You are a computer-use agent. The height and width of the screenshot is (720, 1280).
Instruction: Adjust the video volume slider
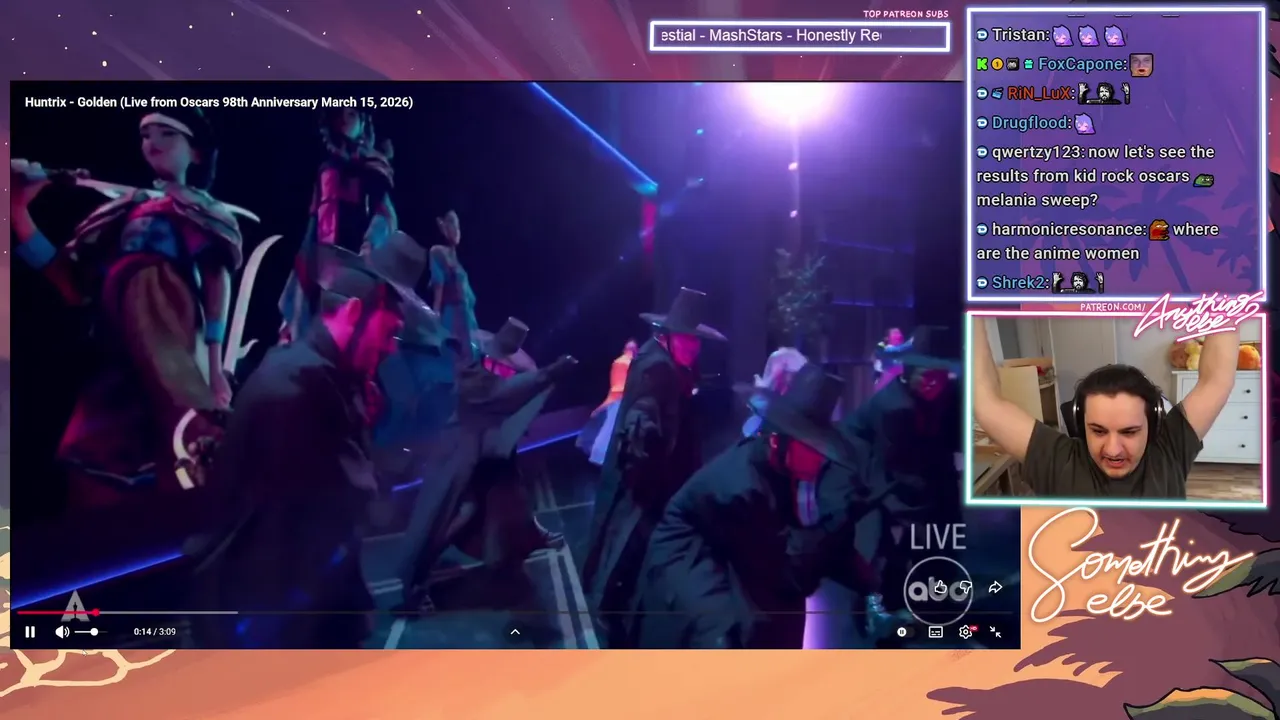(91, 632)
